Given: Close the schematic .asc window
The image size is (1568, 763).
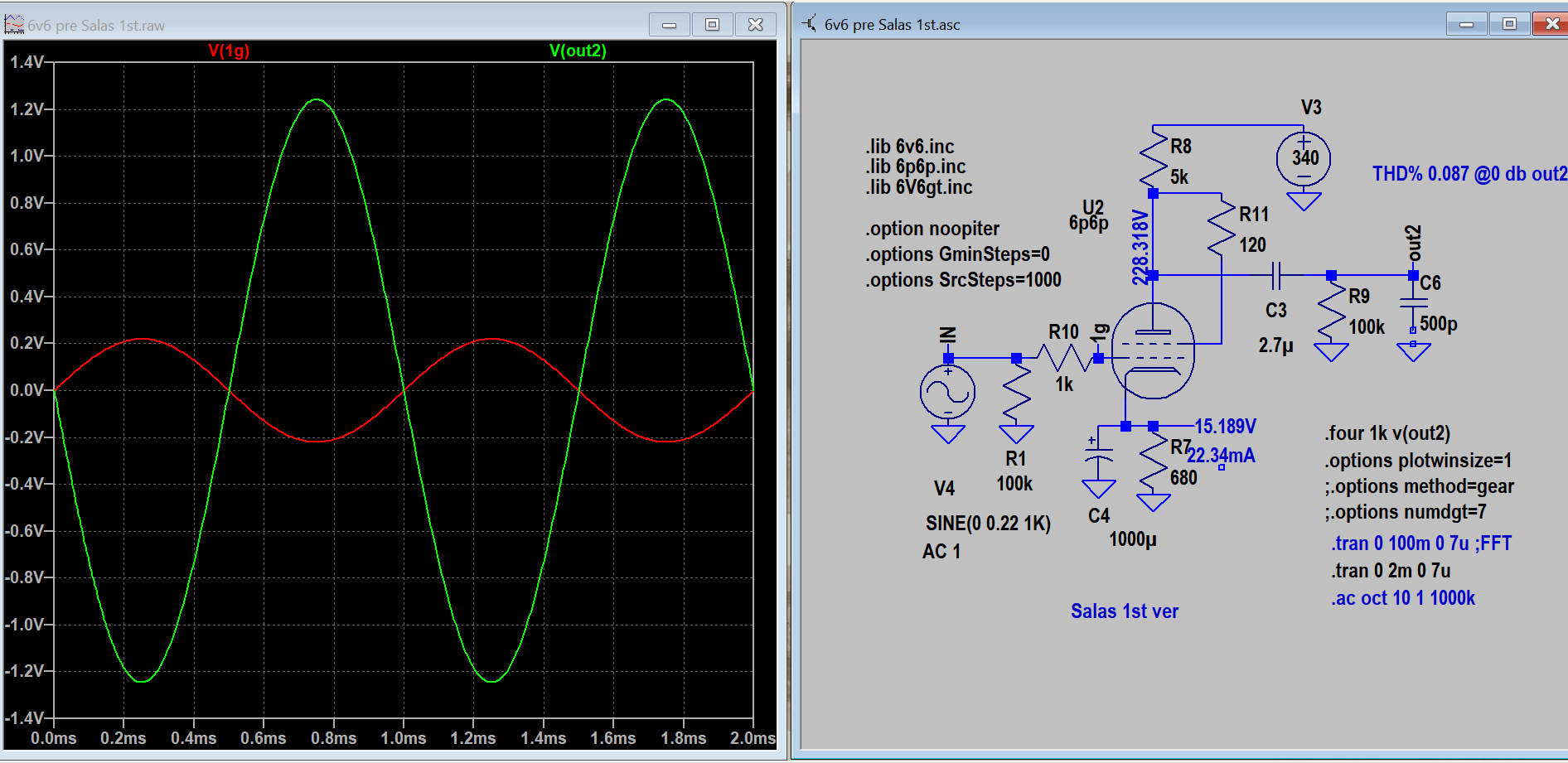Looking at the screenshot, I should [1551, 24].
